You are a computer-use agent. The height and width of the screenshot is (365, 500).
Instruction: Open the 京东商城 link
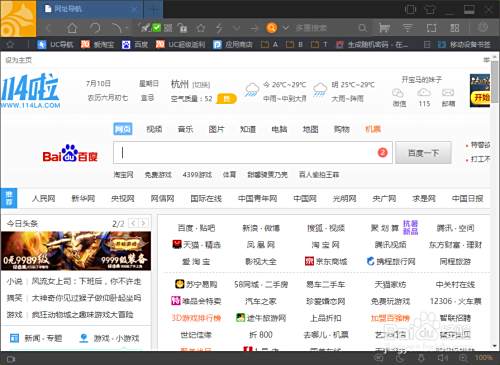click(326, 261)
